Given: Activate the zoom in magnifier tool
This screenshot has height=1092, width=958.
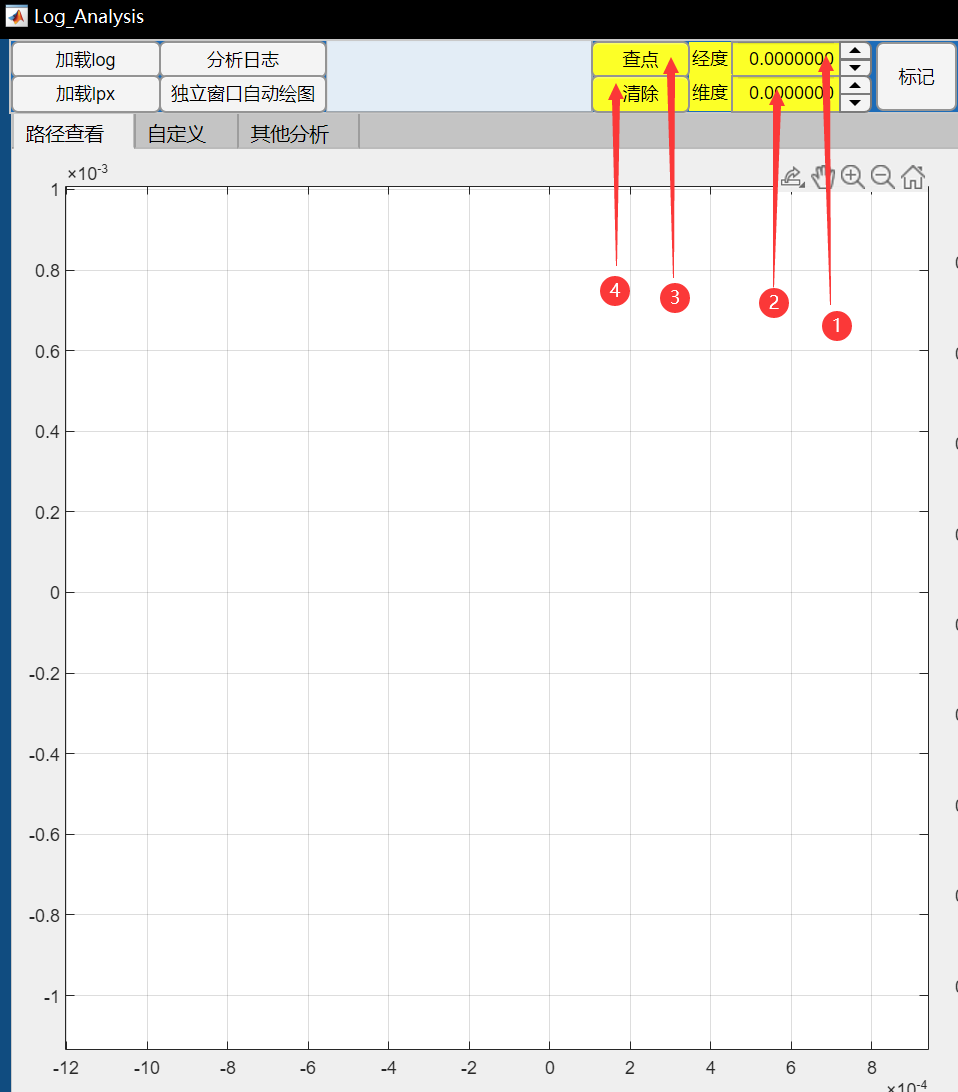Looking at the screenshot, I should click(852, 178).
